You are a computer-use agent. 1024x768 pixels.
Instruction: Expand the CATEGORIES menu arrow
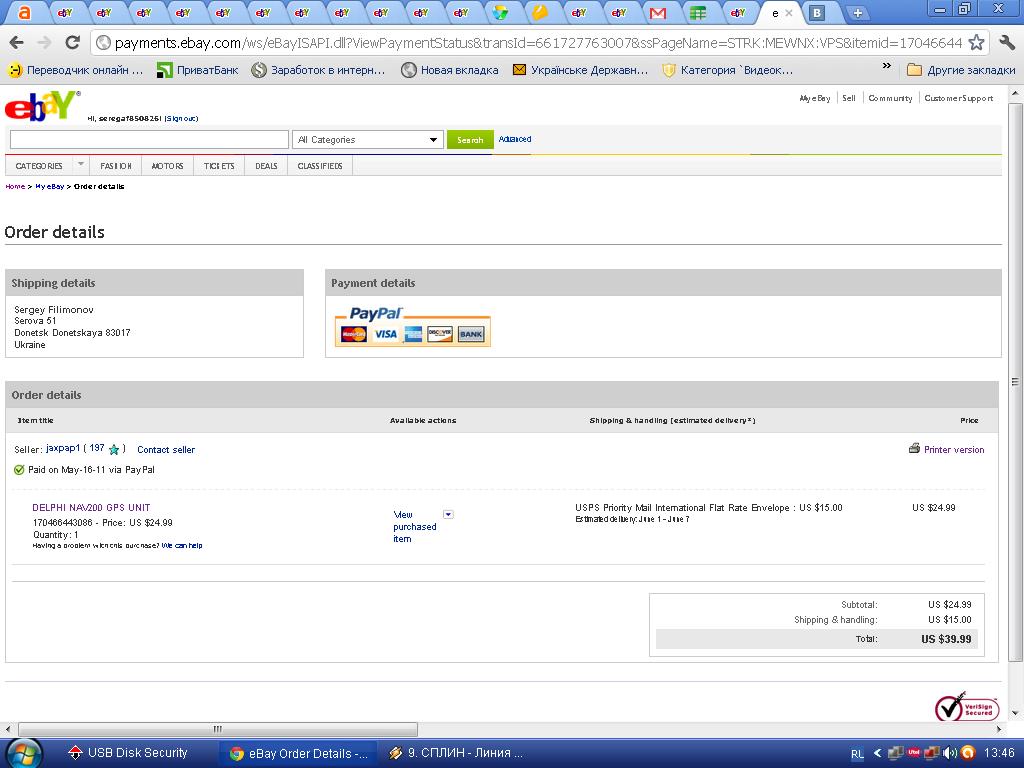coord(81,163)
